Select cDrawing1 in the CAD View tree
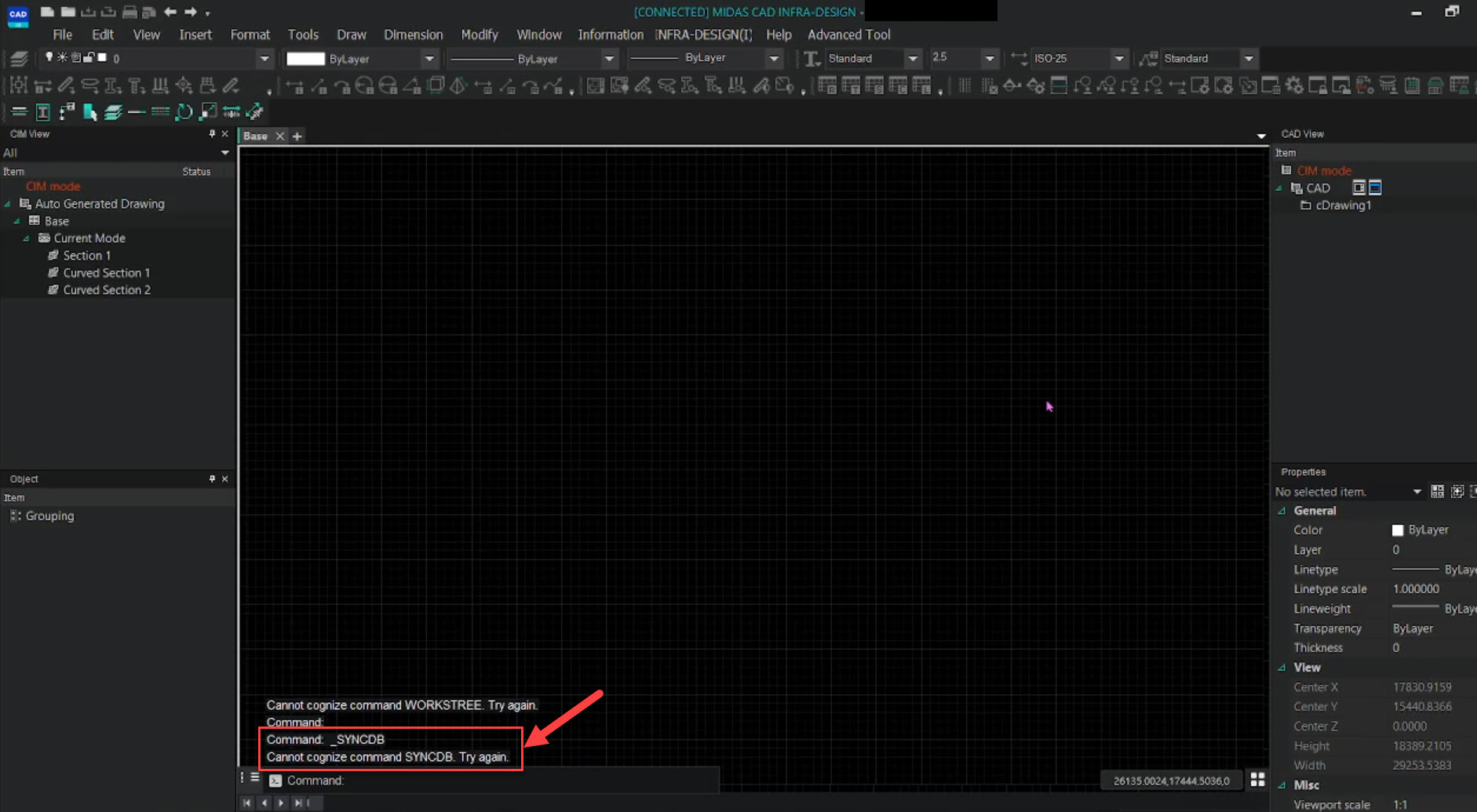This screenshot has width=1477, height=812. pos(1343,206)
